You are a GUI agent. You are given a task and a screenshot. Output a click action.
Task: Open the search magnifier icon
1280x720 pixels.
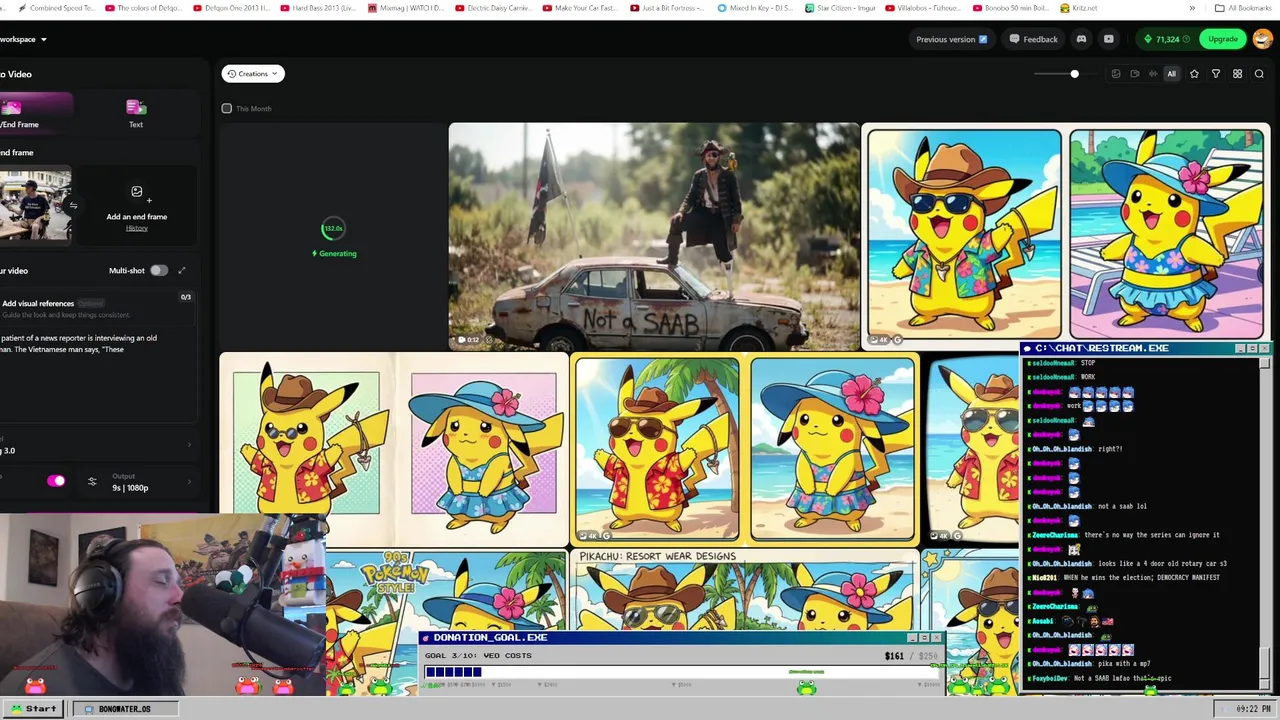click(x=1259, y=74)
